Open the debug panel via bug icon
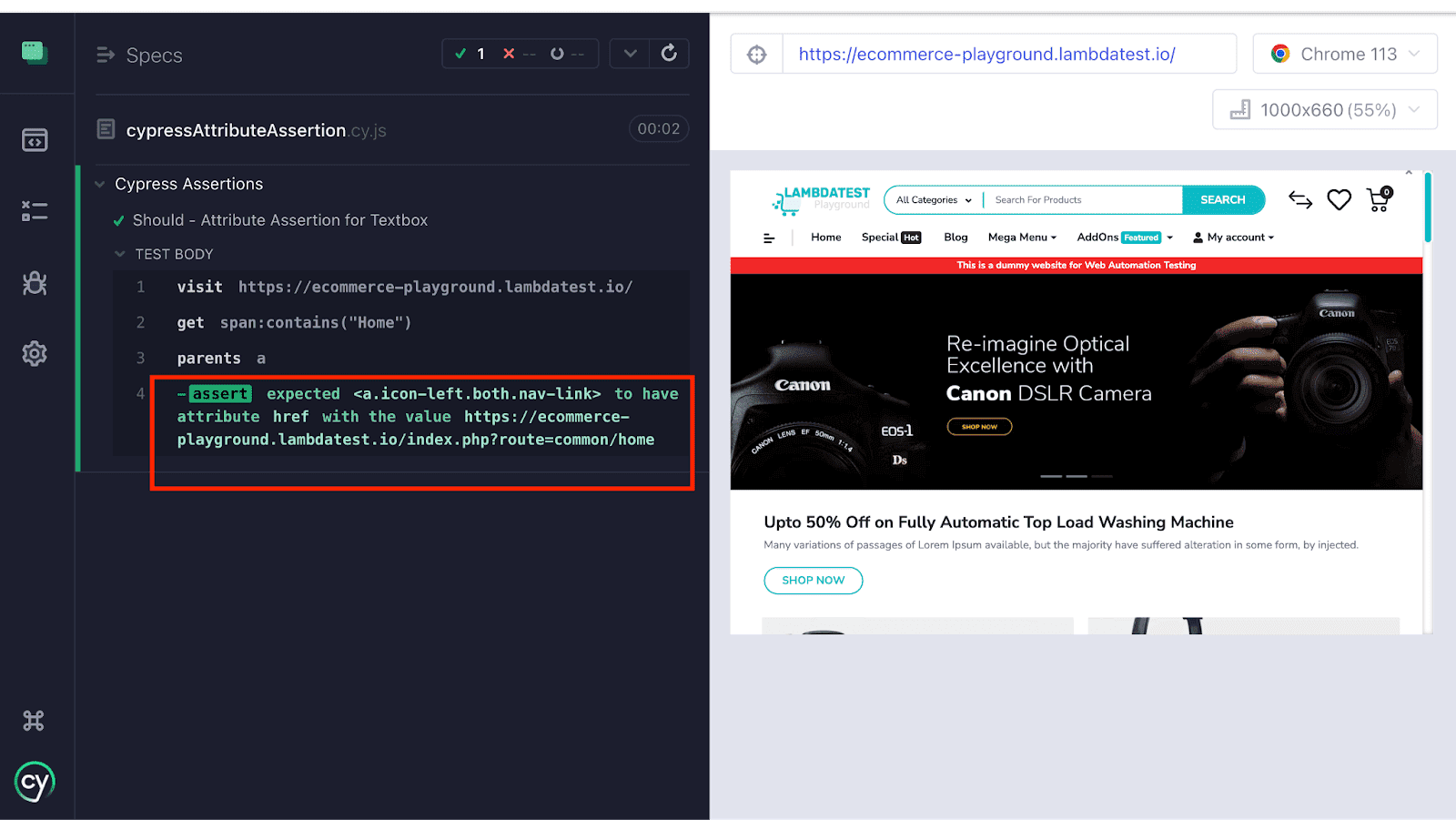Screen dimensions: 1456x820 point(35,283)
